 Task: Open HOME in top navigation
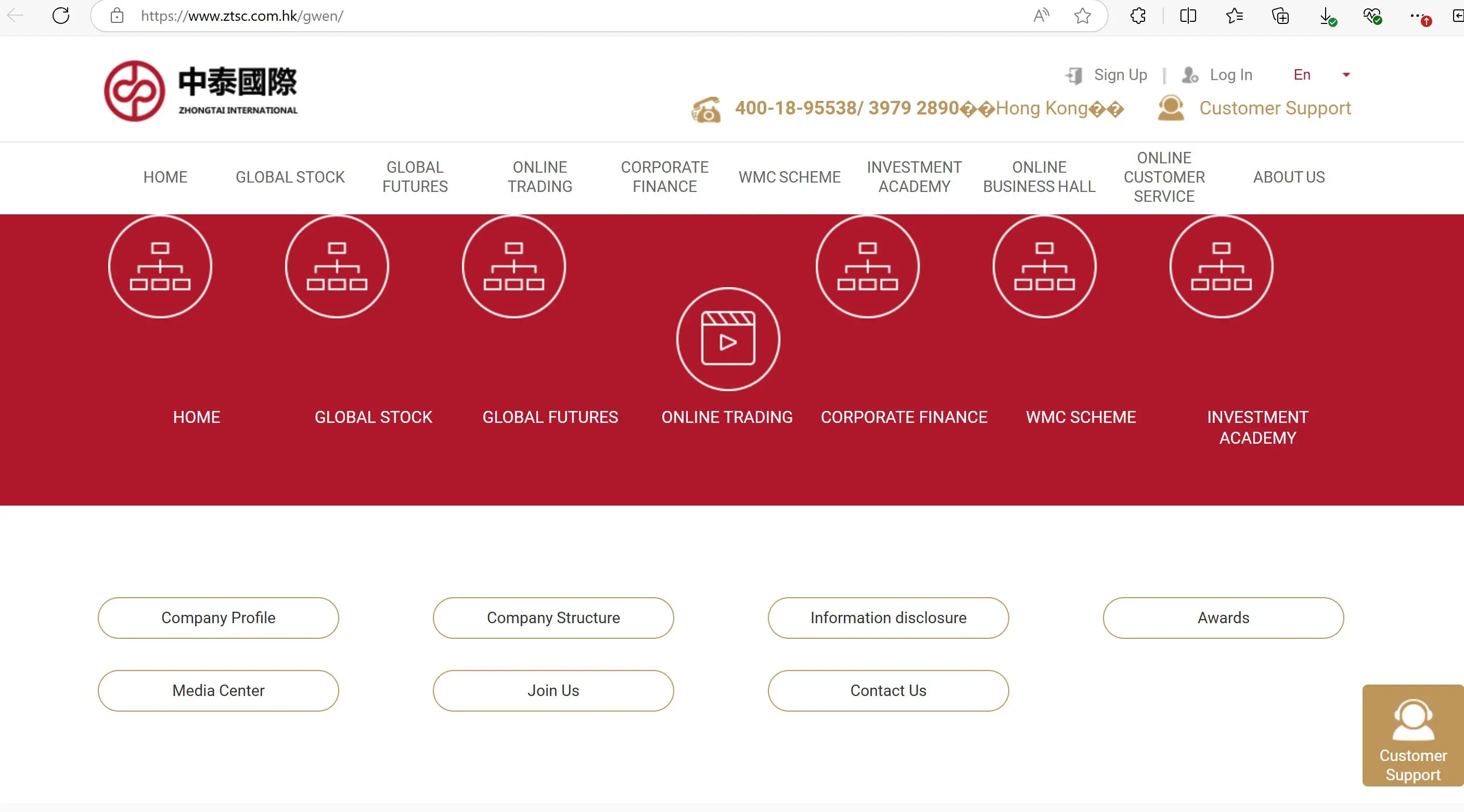[x=165, y=177]
